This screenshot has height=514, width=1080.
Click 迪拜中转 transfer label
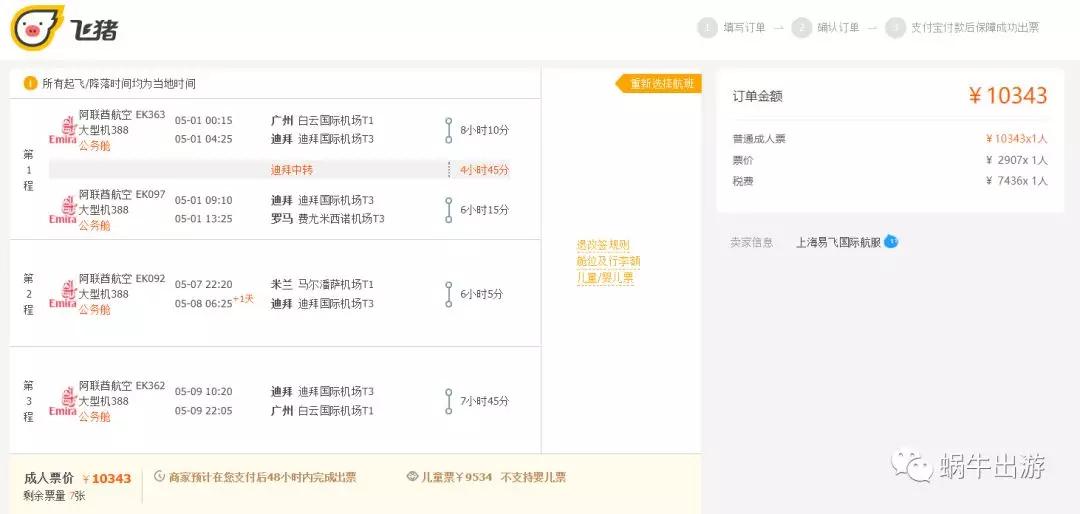click(x=292, y=169)
